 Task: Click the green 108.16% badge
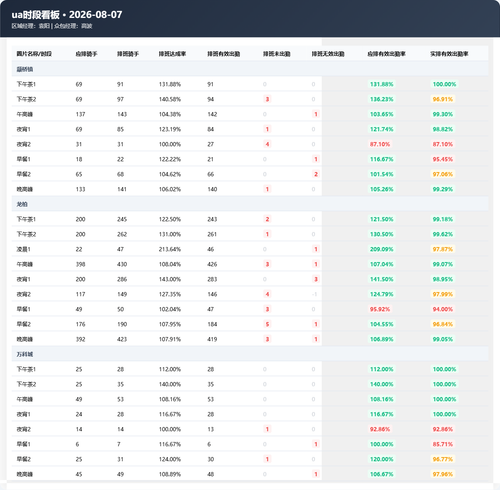(x=382, y=399)
